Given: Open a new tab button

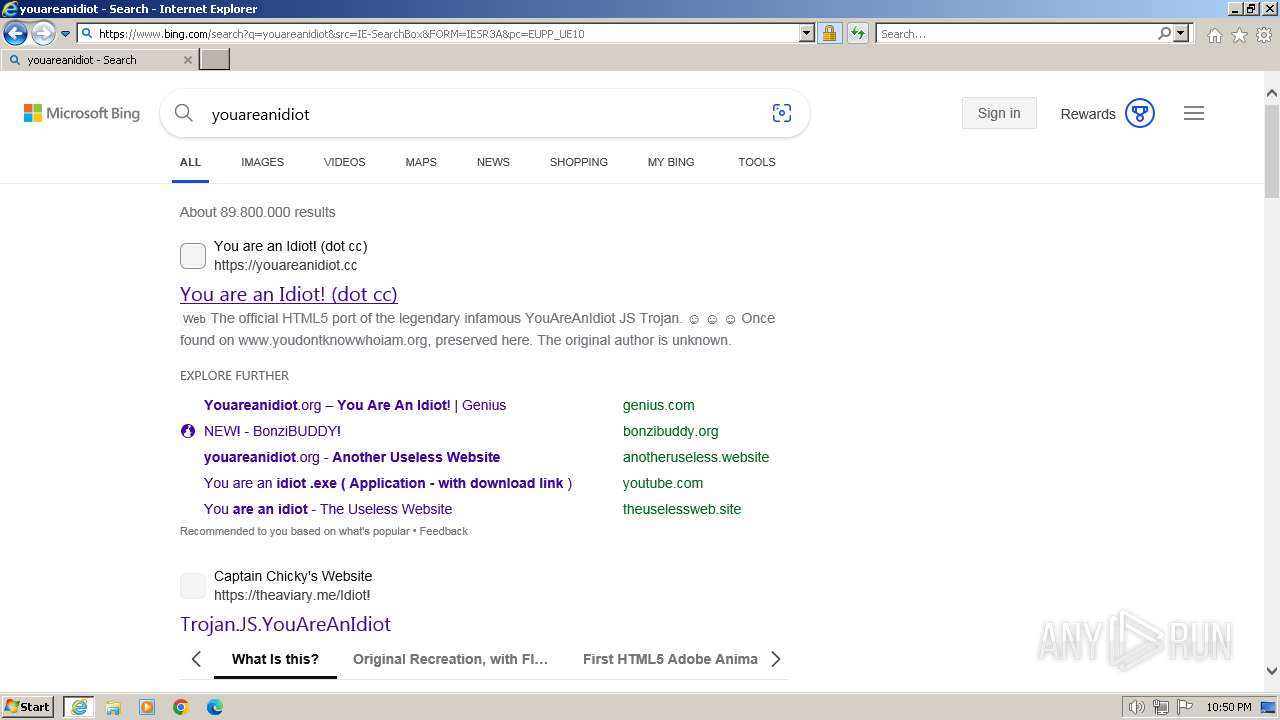Looking at the screenshot, I should (x=215, y=59).
